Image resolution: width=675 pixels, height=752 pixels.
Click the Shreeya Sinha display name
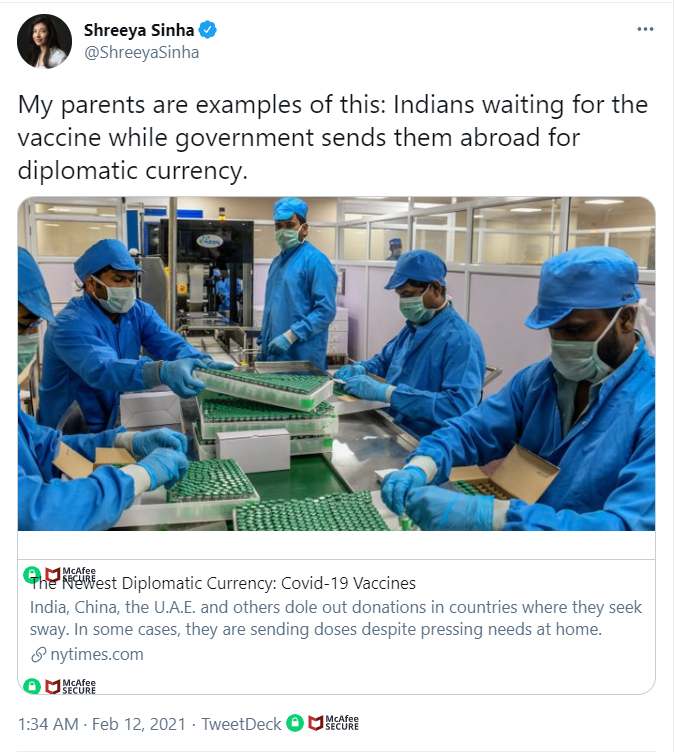click(139, 30)
